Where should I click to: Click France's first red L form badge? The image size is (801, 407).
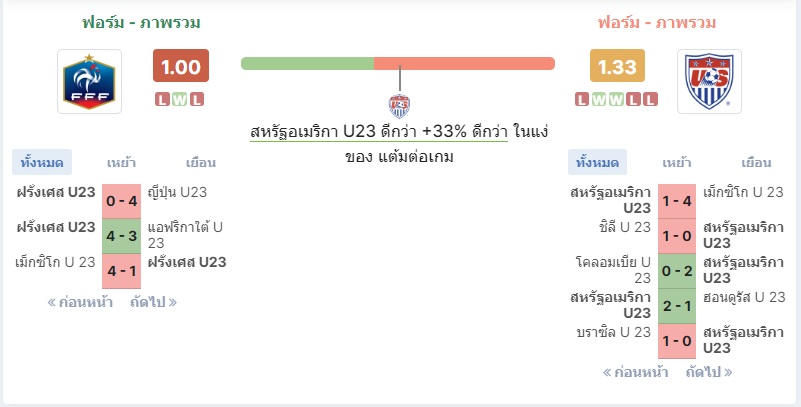pyautogui.click(x=162, y=99)
